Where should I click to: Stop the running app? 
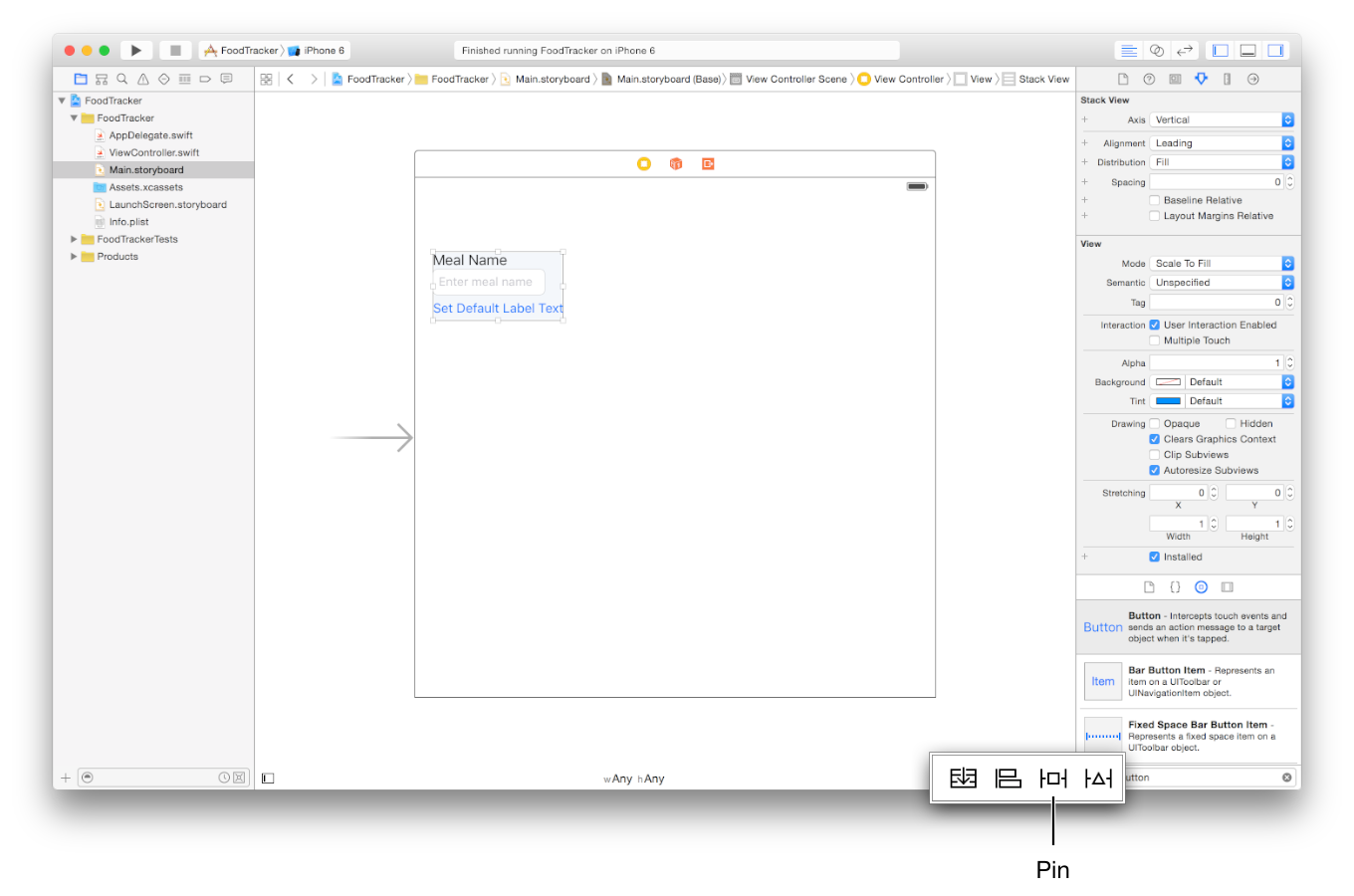(175, 50)
